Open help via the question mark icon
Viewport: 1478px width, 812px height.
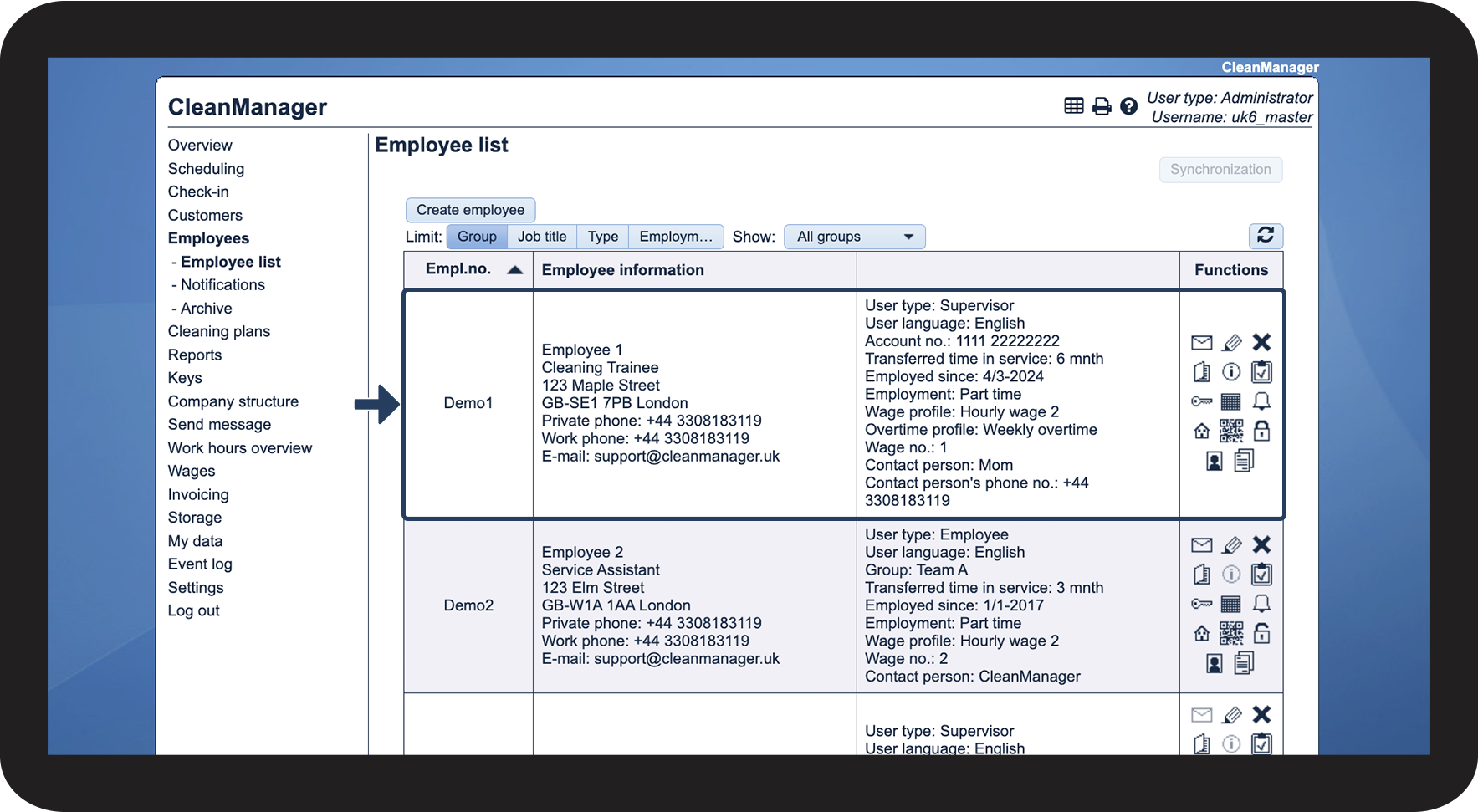1128,106
